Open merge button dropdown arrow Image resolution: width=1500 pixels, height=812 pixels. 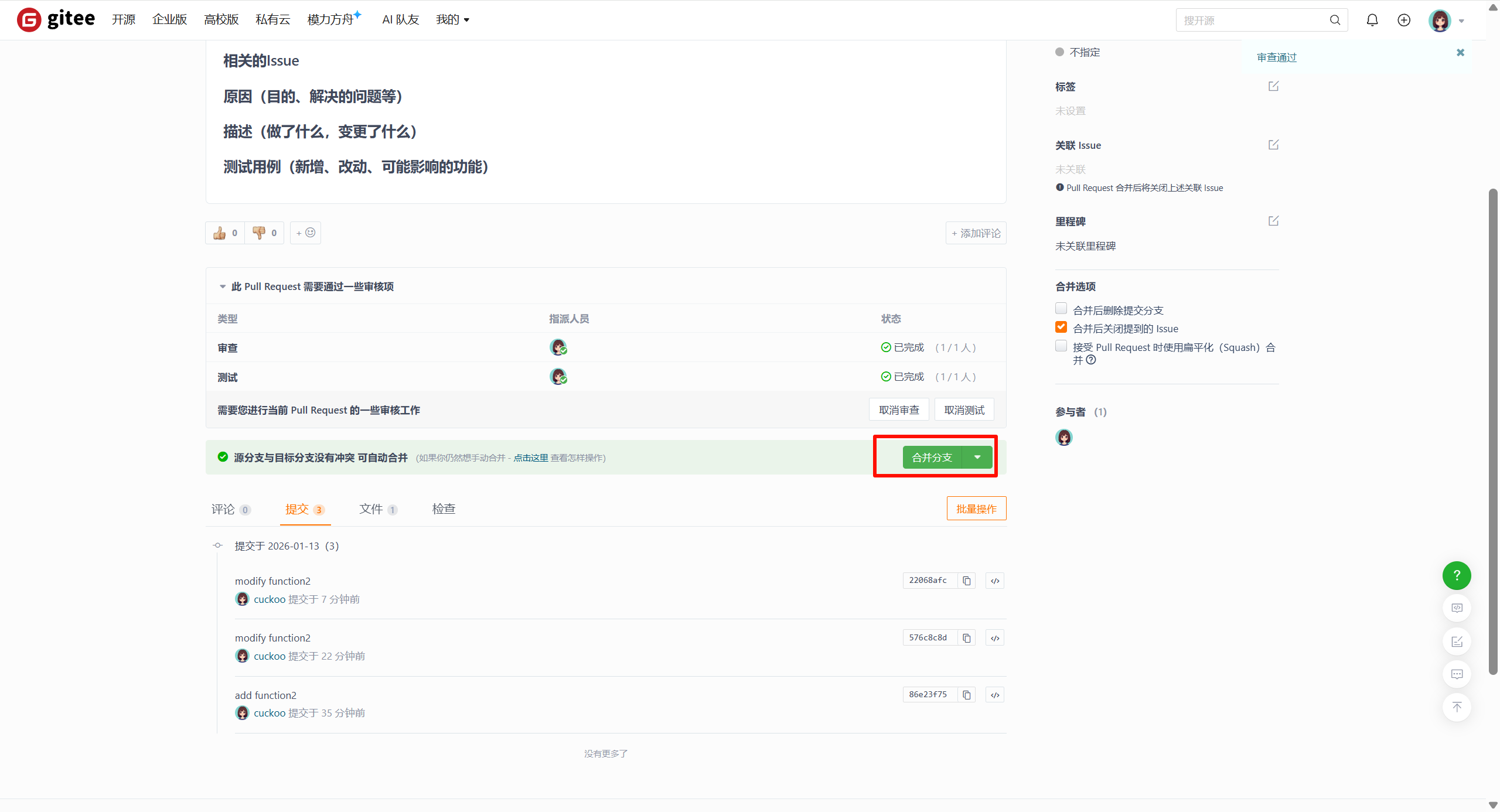tap(977, 458)
